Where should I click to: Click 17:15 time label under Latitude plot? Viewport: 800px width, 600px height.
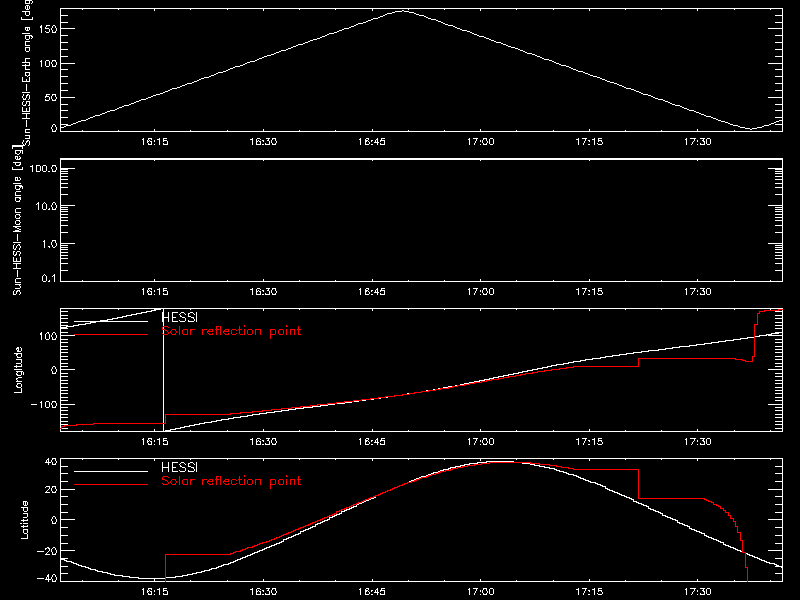tap(589, 592)
